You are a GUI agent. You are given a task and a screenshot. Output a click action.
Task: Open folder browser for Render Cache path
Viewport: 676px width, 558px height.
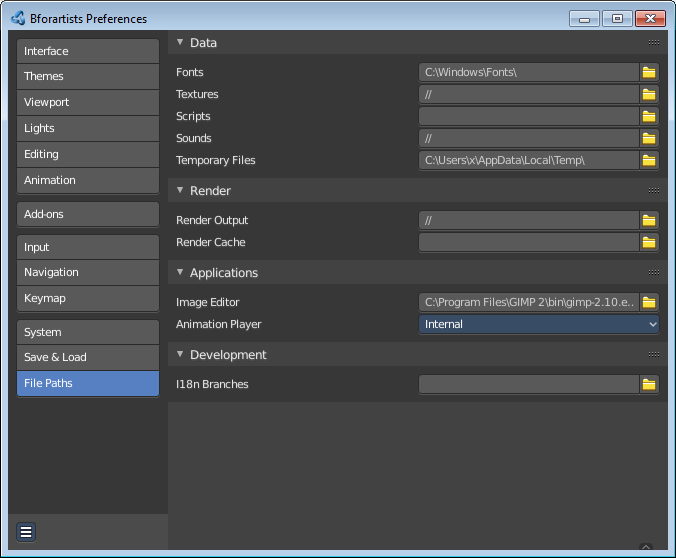click(649, 242)
